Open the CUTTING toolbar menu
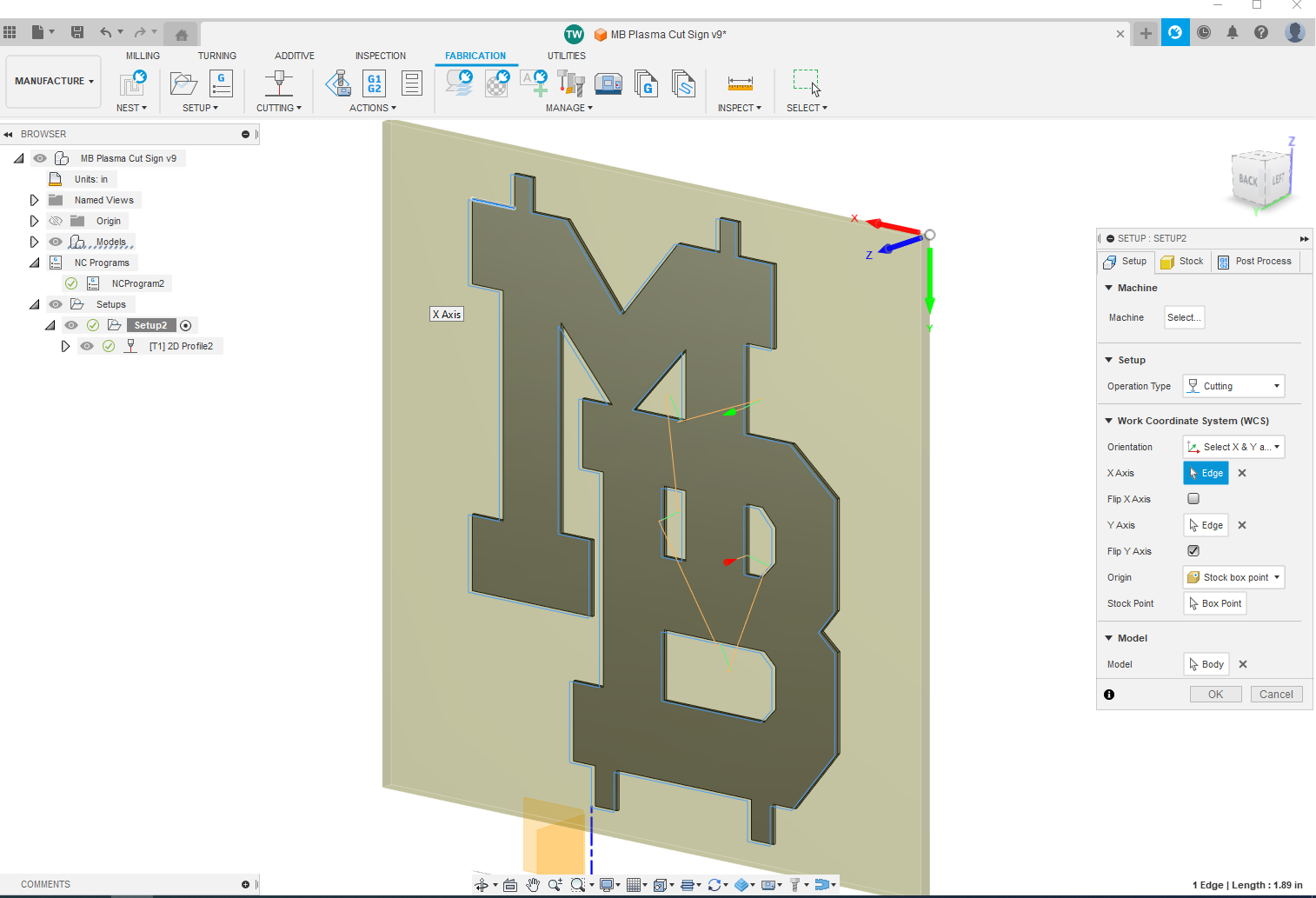Image resolution: width=1316 pixels, height=898 pixels. [x=279, y=108]
